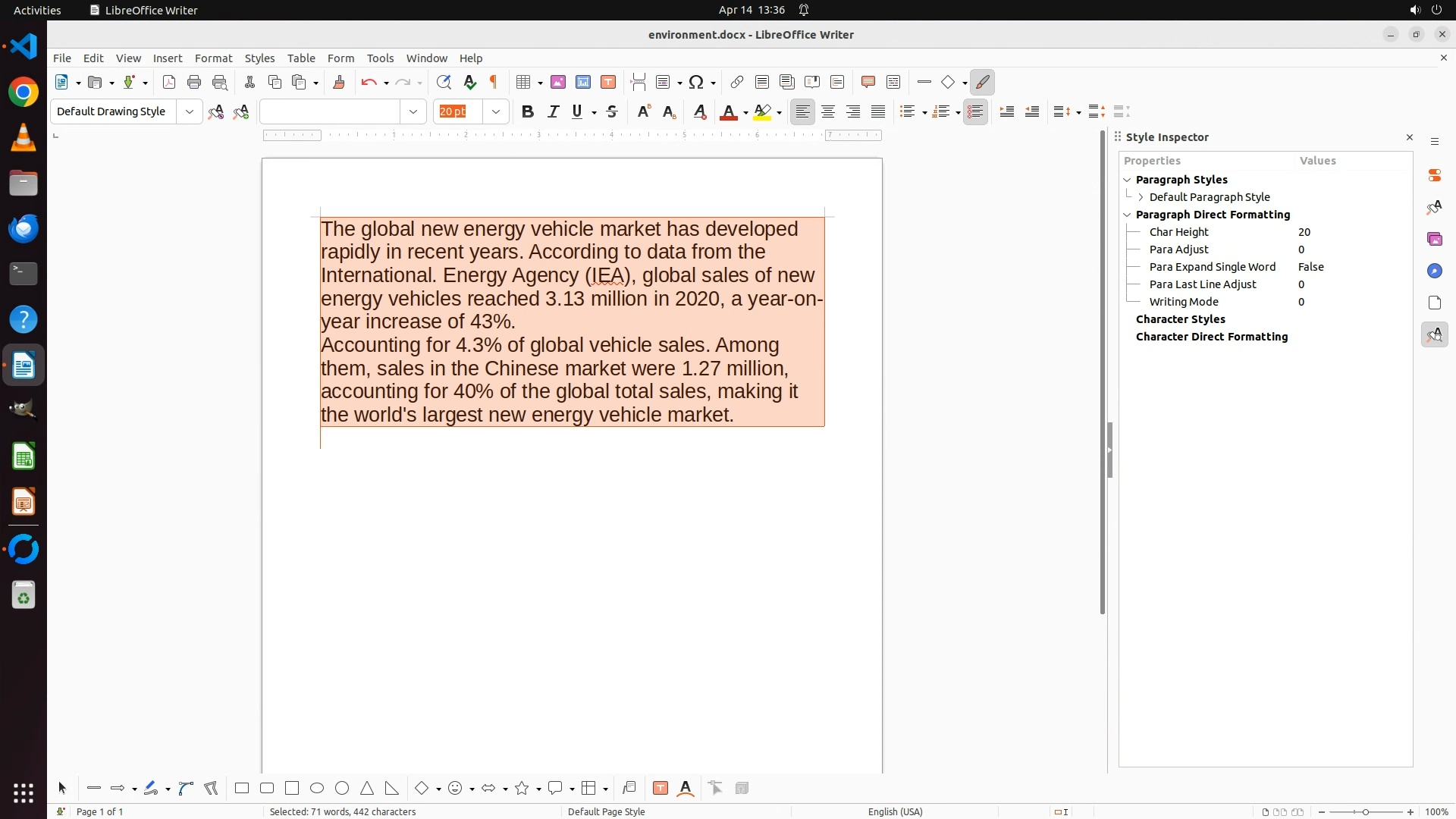This screenshot has height=819, width=1456.
Task: Open the Format menu
Action: pos(213,58)
